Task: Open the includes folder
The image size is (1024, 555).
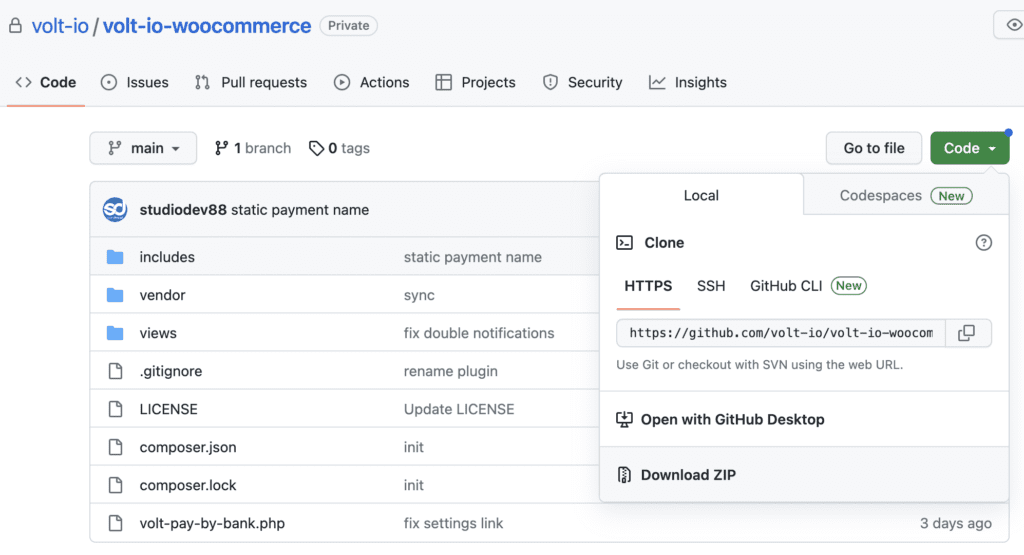Action: point(167,257)
